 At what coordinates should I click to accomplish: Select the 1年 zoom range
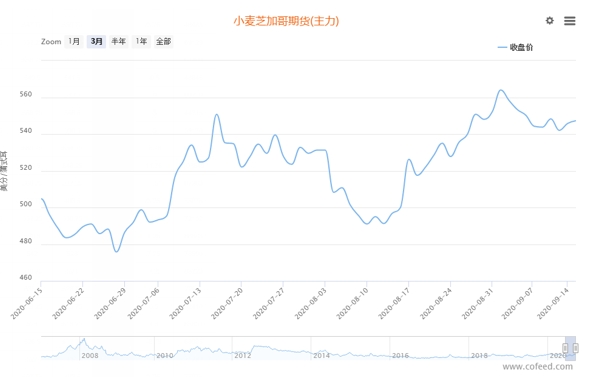(141, 41)
